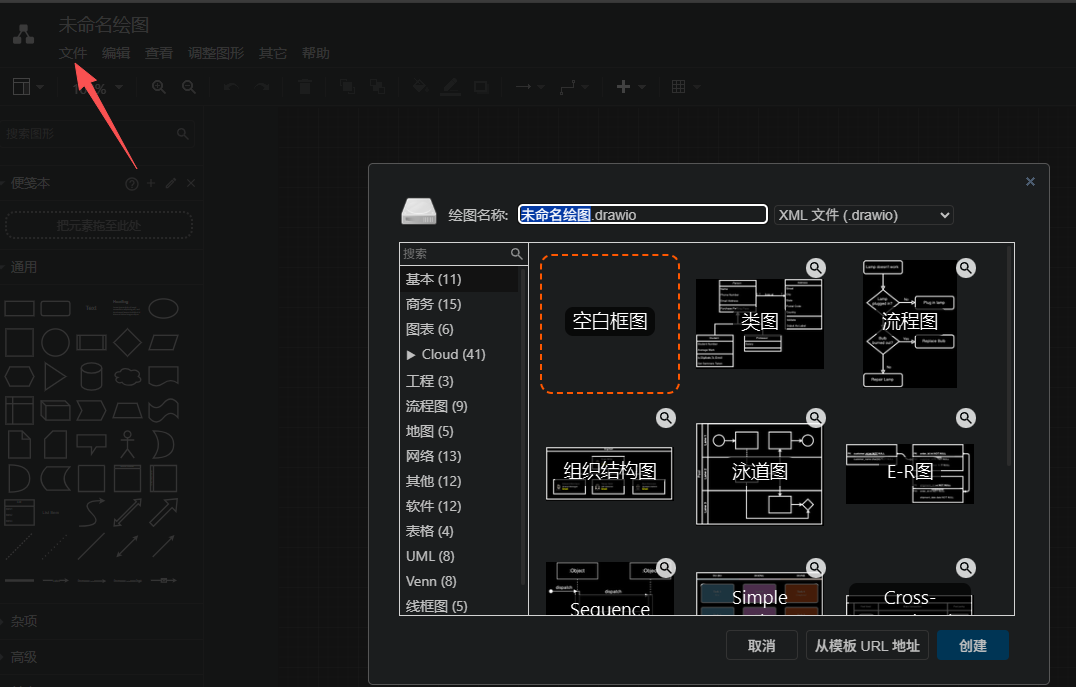Open the XML 文件 (.drawio) format dropdown
This screenshot has width=1076, height=687.
click(863, 215)
